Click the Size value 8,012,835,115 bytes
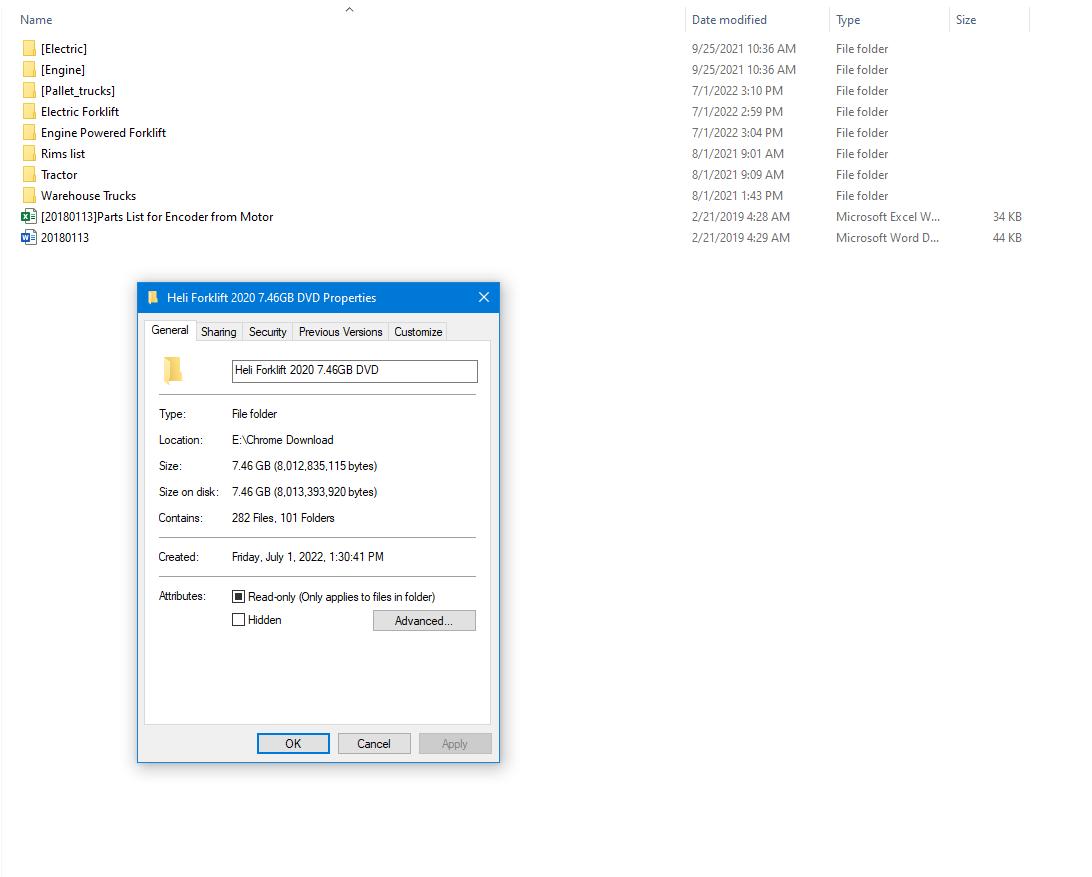The image size is (1092, 877). pos(304,466)
